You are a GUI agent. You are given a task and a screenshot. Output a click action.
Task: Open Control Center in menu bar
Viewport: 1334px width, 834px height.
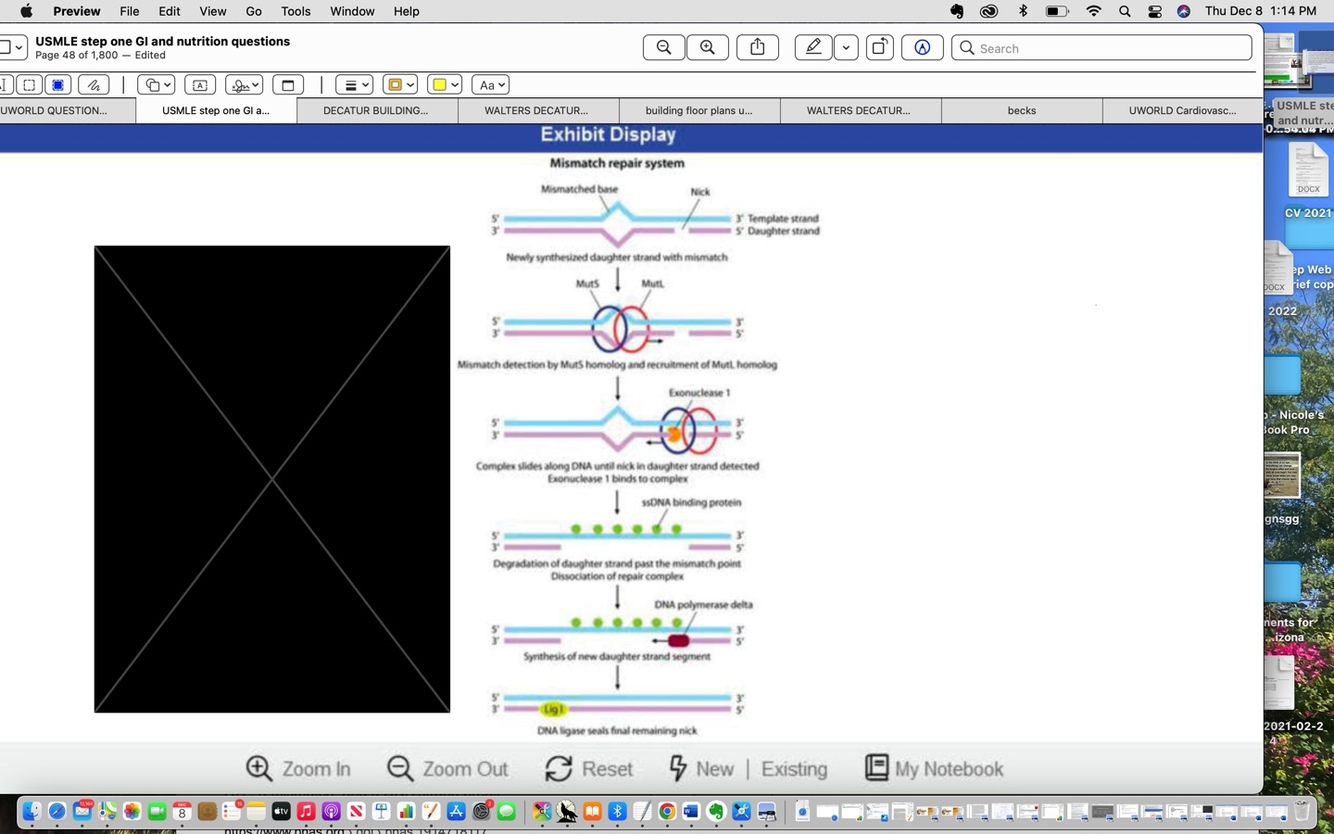click(x=1155, y=11)
